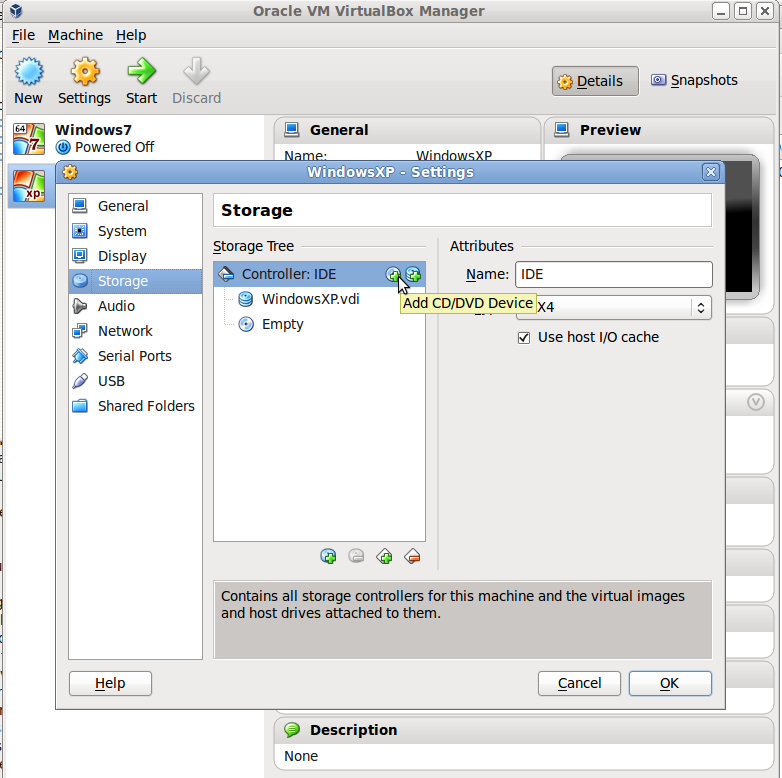This screenshot has height=778, width=782.
Task: Open Settings from the main toolbar
Action: coord(84,80)
